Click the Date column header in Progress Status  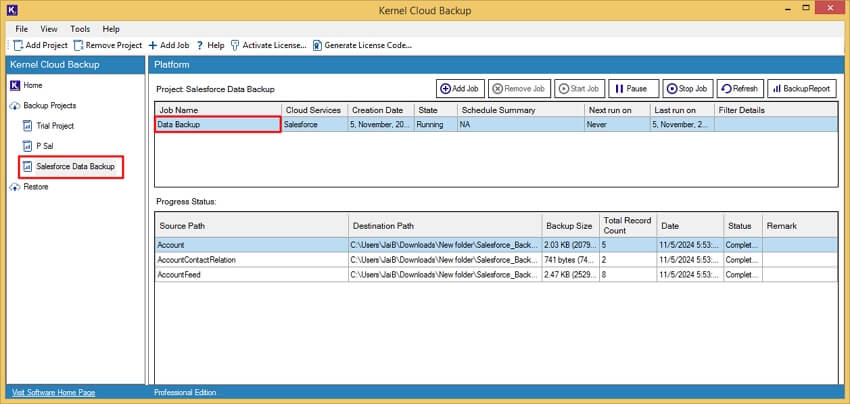pos(690,226)
